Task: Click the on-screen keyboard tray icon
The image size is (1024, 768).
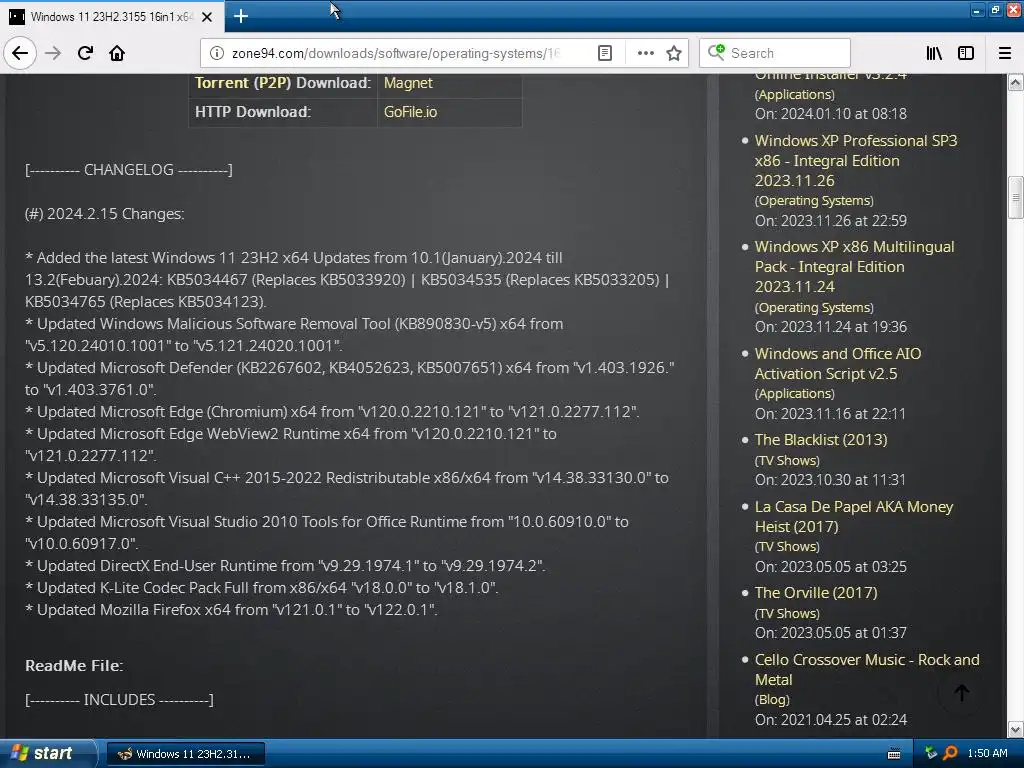Action: click(x=894, y=754)
